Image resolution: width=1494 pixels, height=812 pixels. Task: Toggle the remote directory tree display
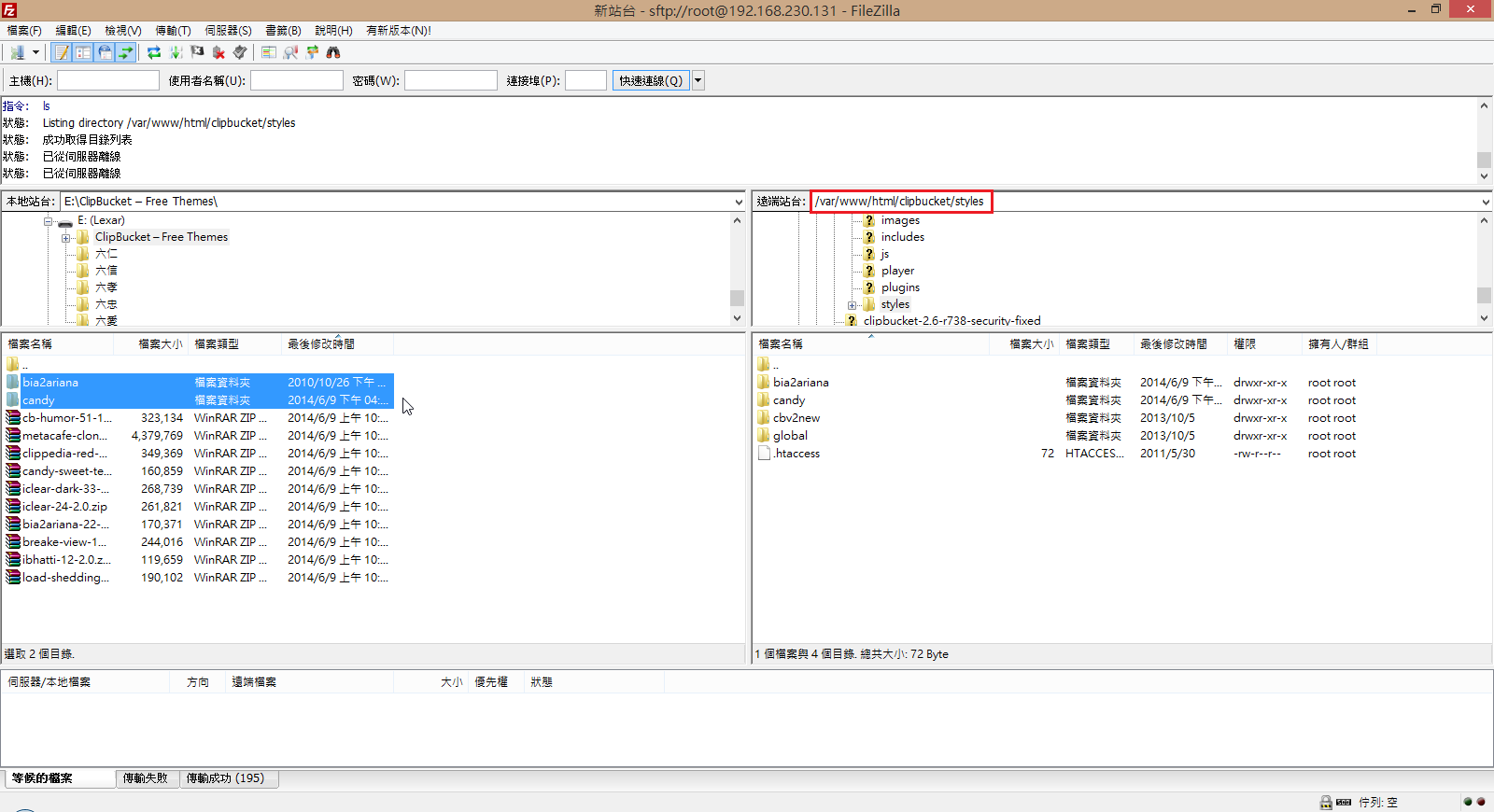(105, 52)
